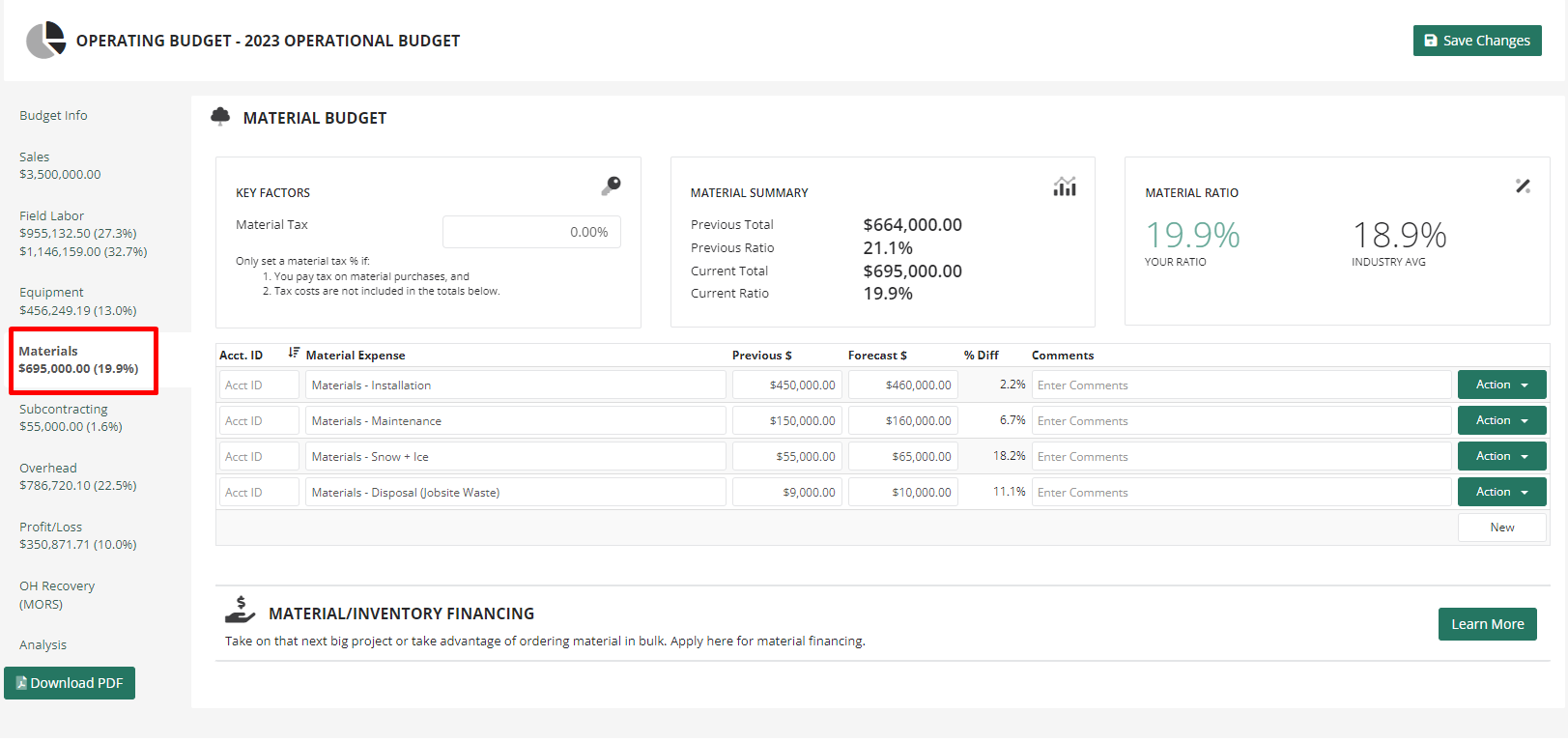Click Acct ID field for Materials - Installation
The width and height of the screenshot is (1568, 742).
coord(259,385)
